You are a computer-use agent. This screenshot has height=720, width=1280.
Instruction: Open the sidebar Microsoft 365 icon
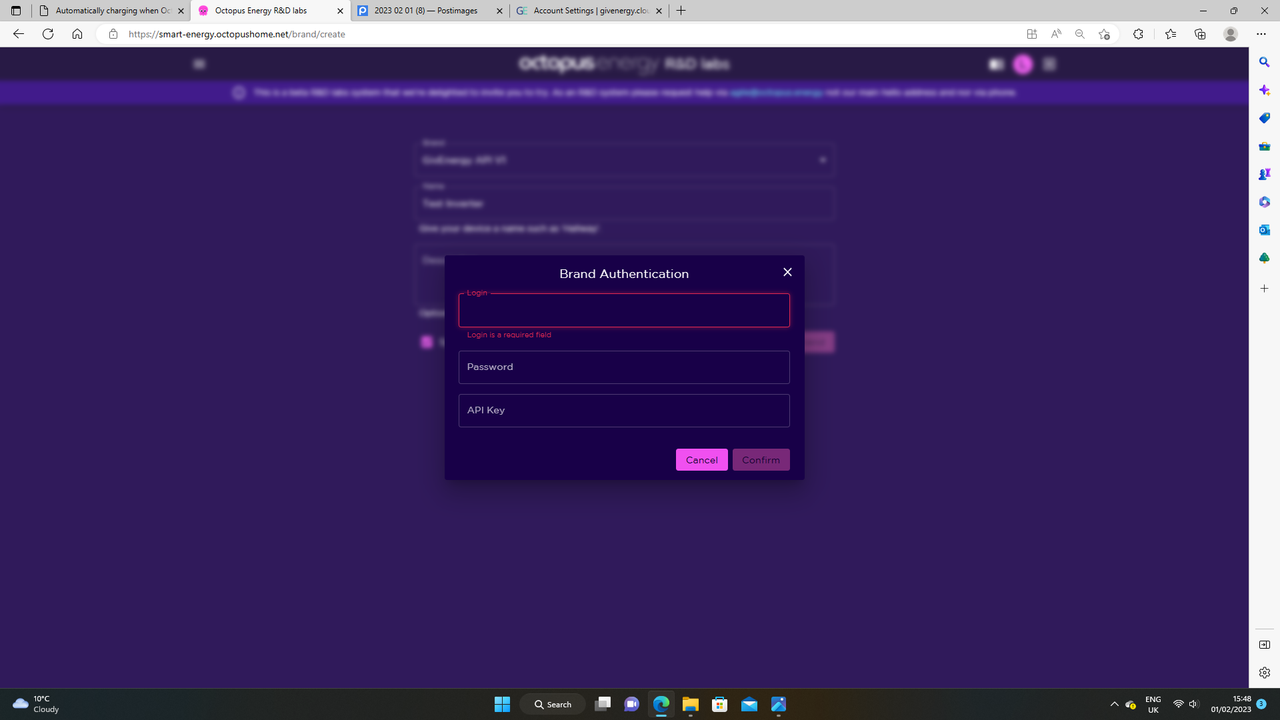click(x=1264, y=202)
